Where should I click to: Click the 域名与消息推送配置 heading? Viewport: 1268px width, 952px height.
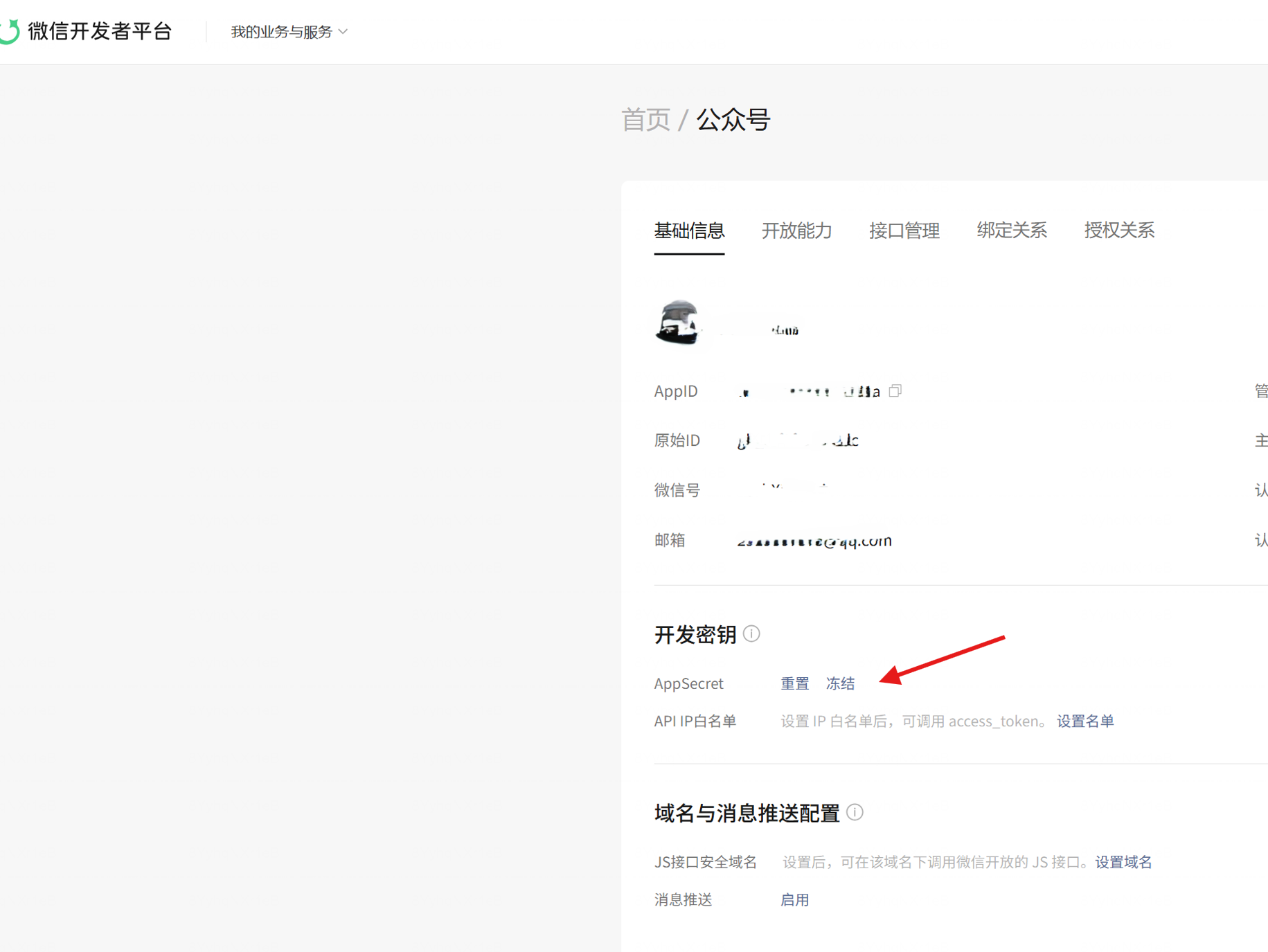[x=747, y=813]
